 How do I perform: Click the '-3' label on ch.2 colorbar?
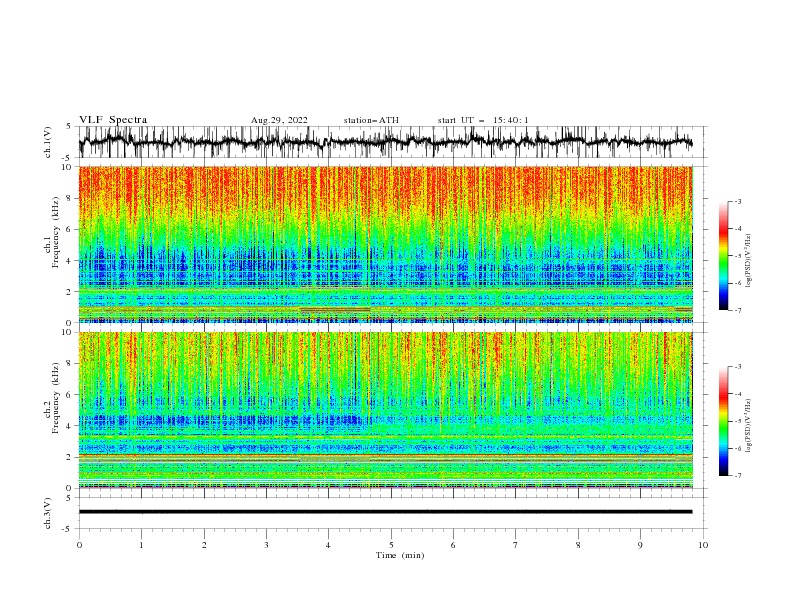pyautogui.click(x=737, y=367)
